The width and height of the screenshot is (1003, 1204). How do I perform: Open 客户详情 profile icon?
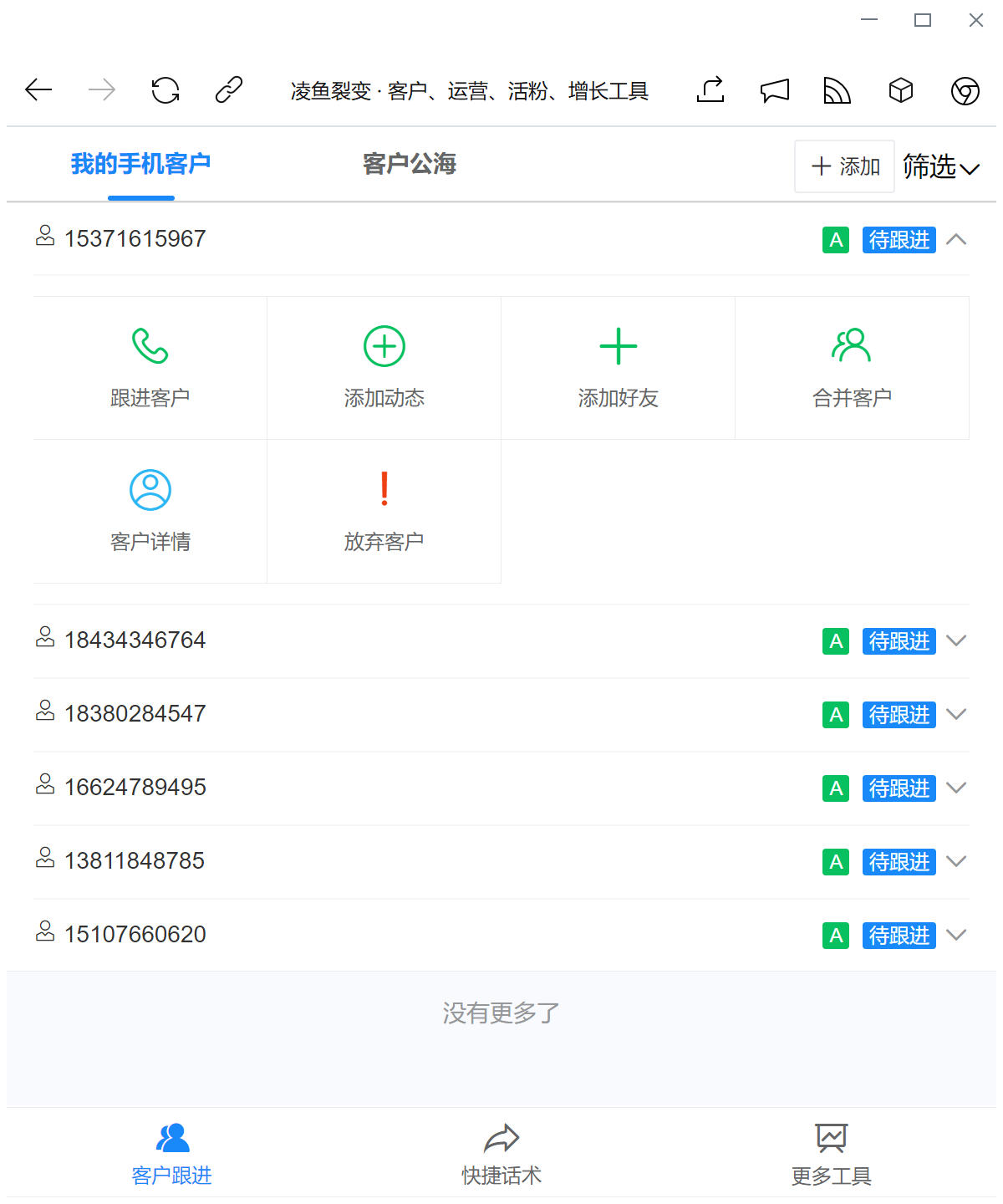click(x=150, y=490)
